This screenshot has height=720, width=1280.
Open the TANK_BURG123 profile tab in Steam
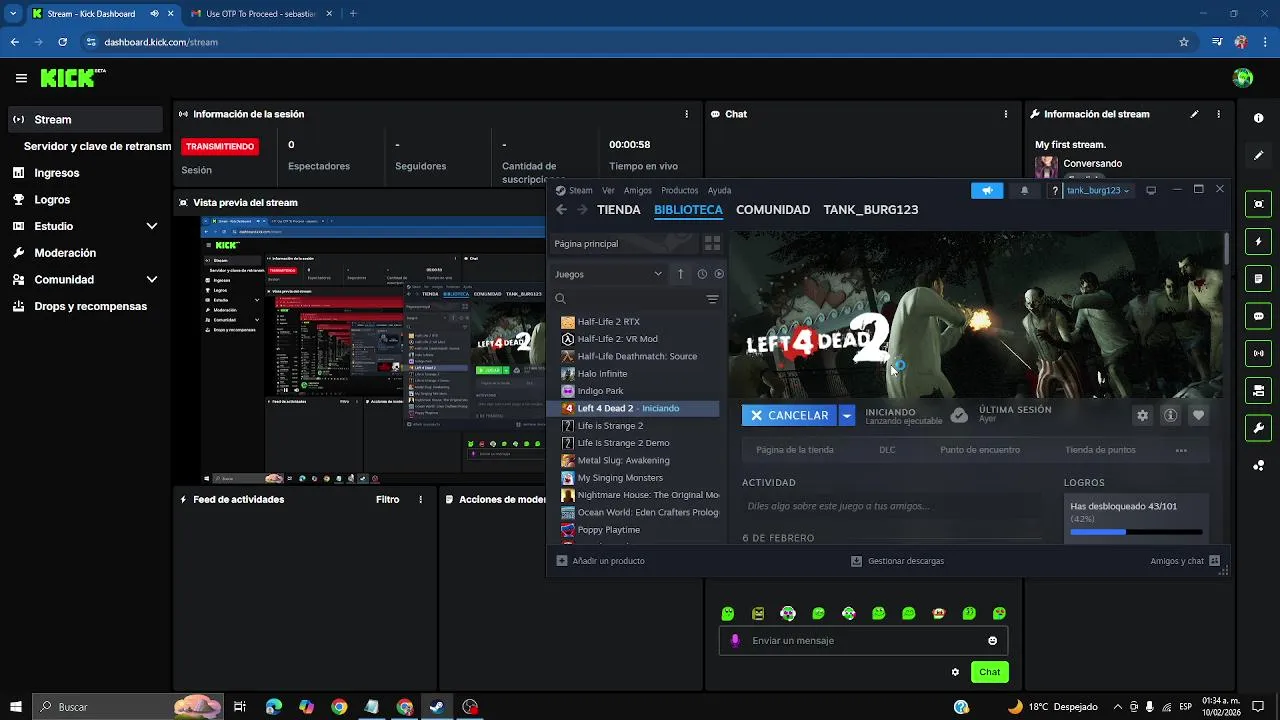(x=870, y=210)
